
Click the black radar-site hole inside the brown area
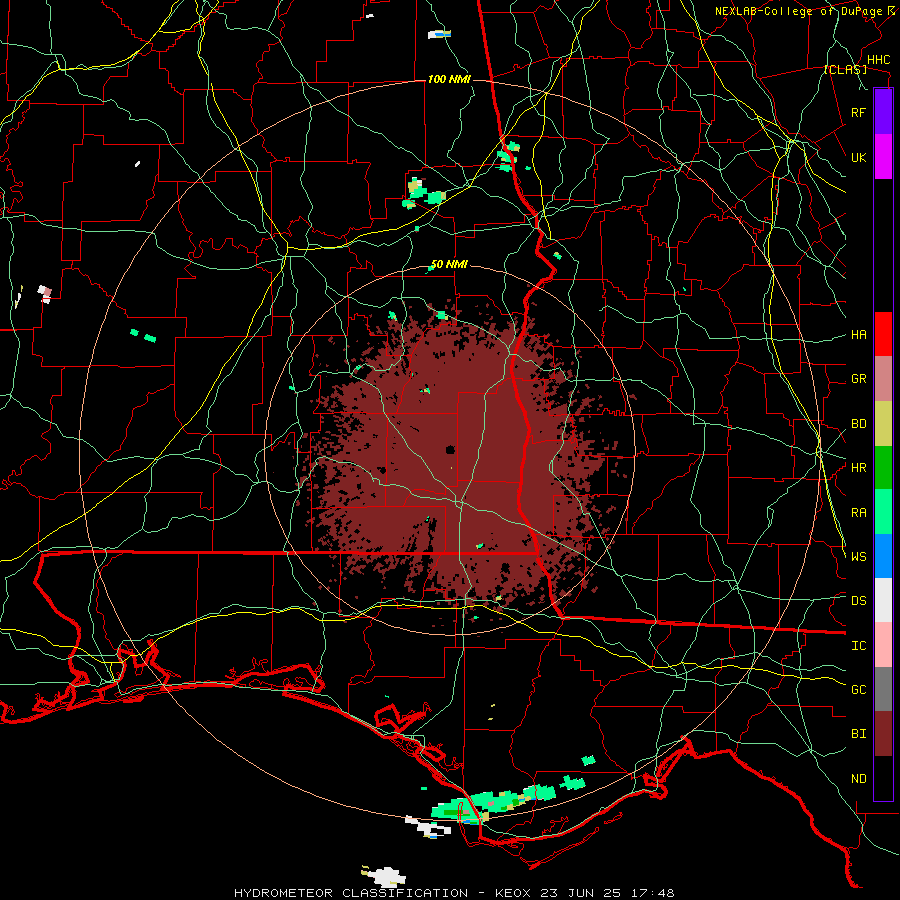coord(451,449)
